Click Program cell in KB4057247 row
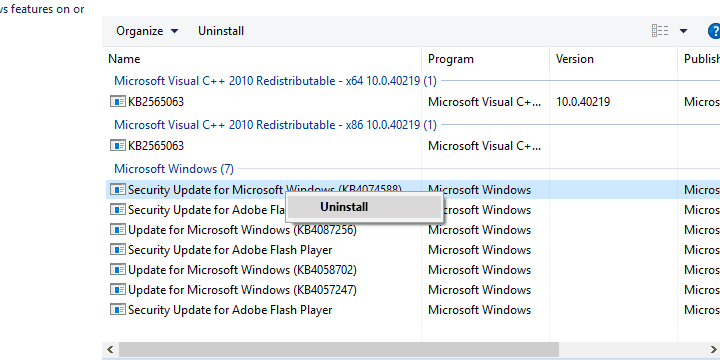 [479, 290]
